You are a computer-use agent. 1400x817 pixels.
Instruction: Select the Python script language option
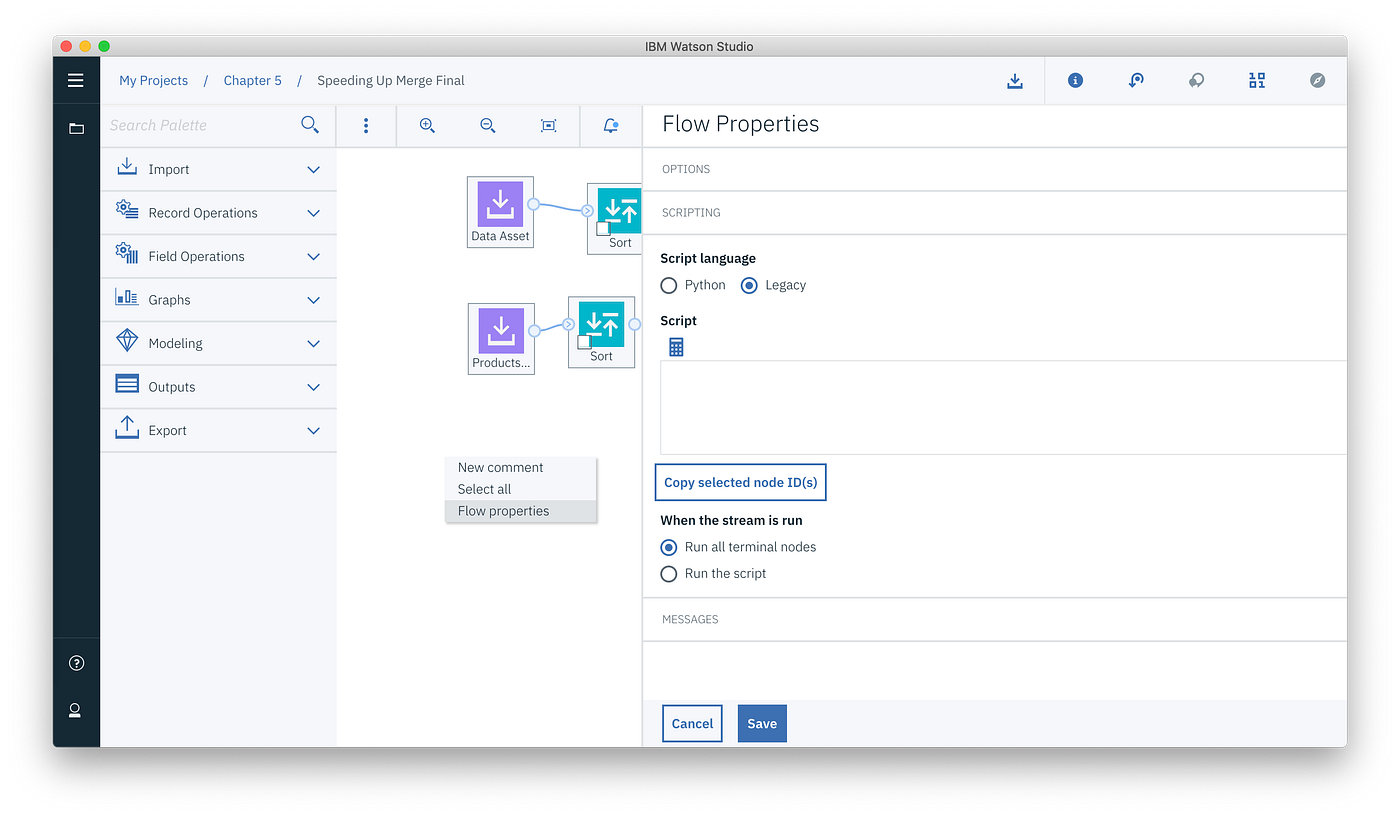[668, 285]
